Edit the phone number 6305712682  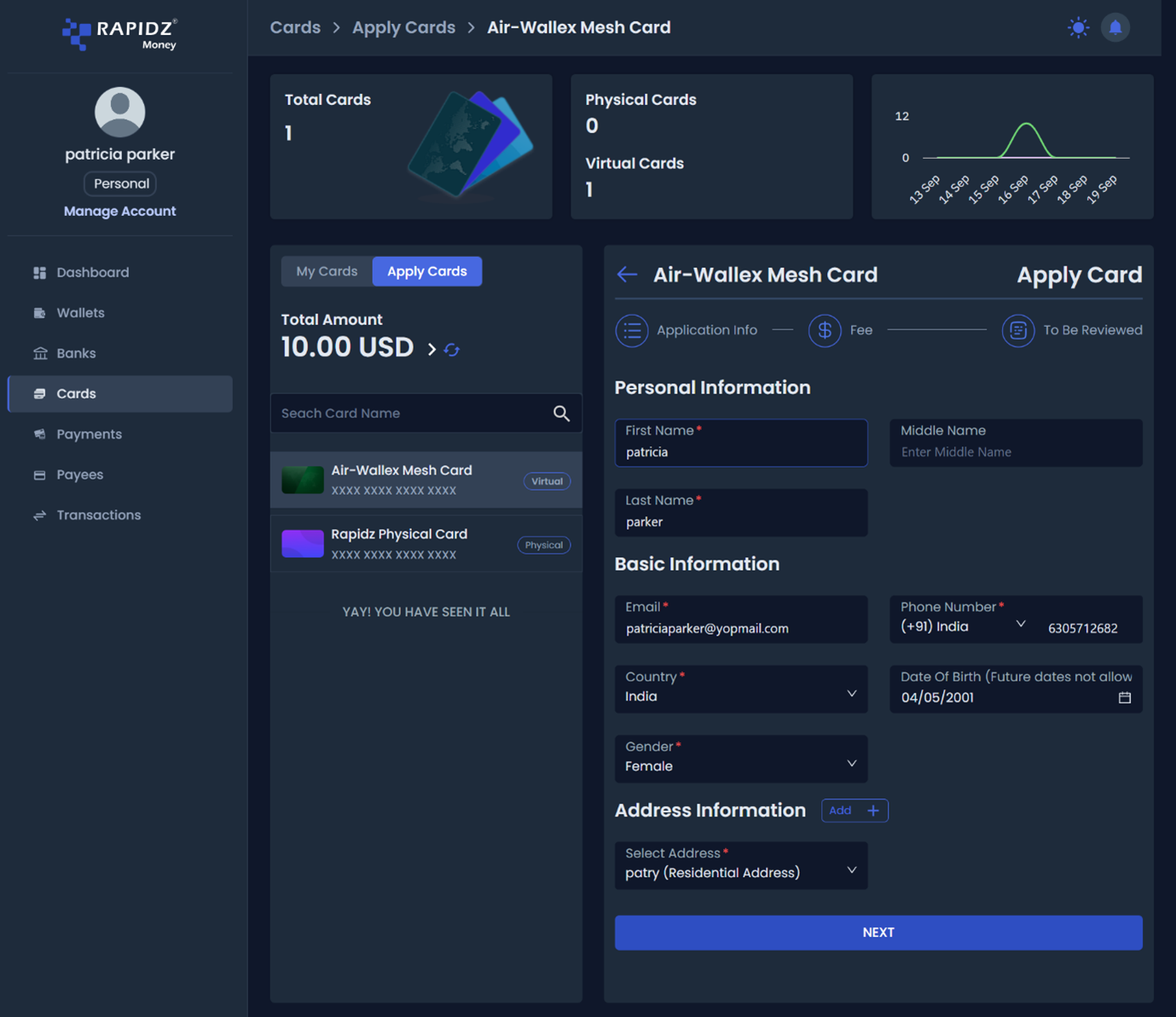[x=1083, y=629]
